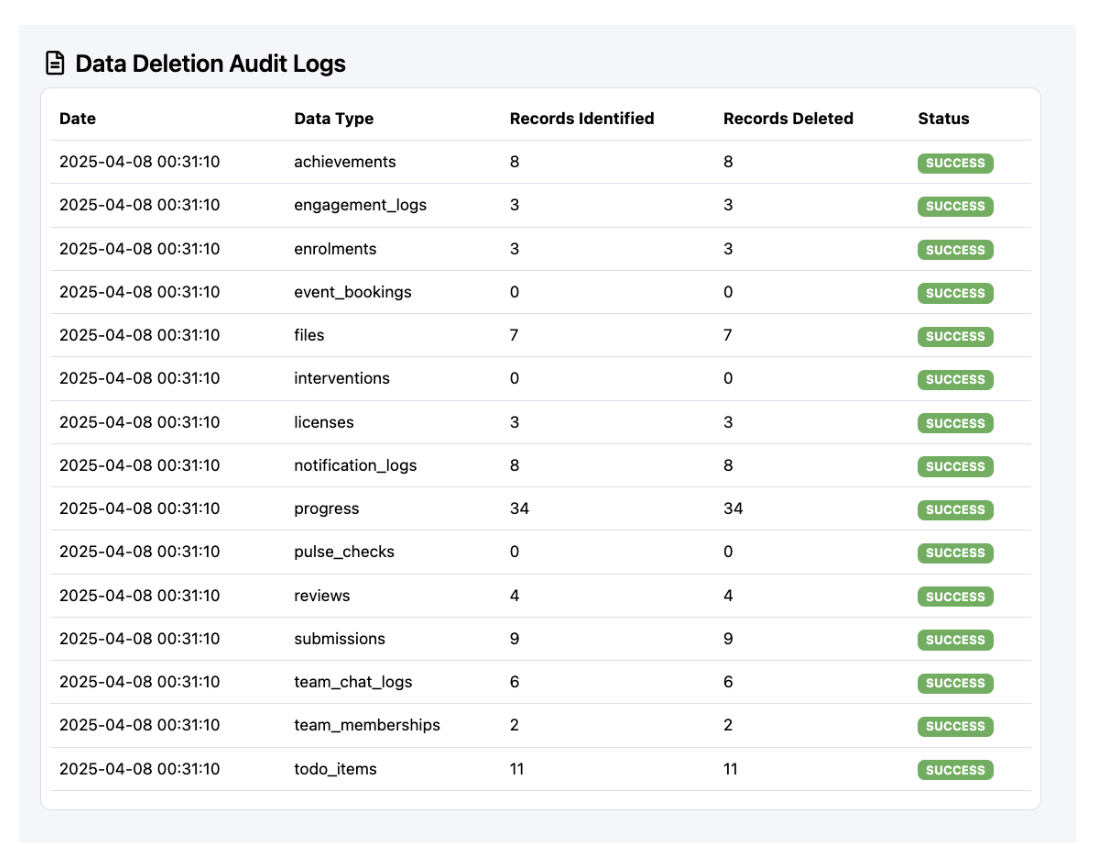Screen dimensions: 1114x866
Task: Select the enrolments data type cell
Action: tap(335, 249)
